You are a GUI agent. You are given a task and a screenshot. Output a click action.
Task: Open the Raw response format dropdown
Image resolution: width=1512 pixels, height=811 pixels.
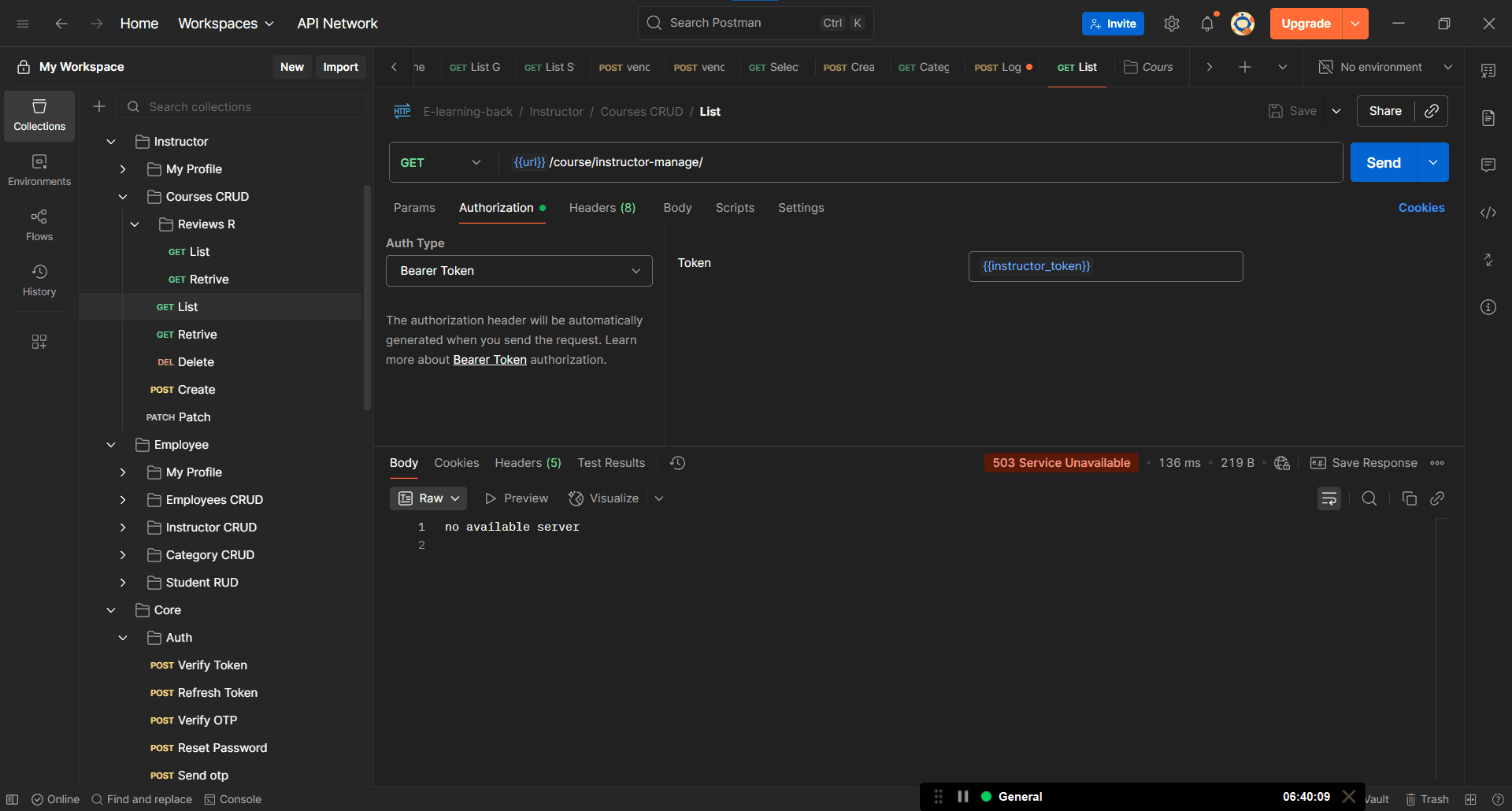click(x=428, y=498)
